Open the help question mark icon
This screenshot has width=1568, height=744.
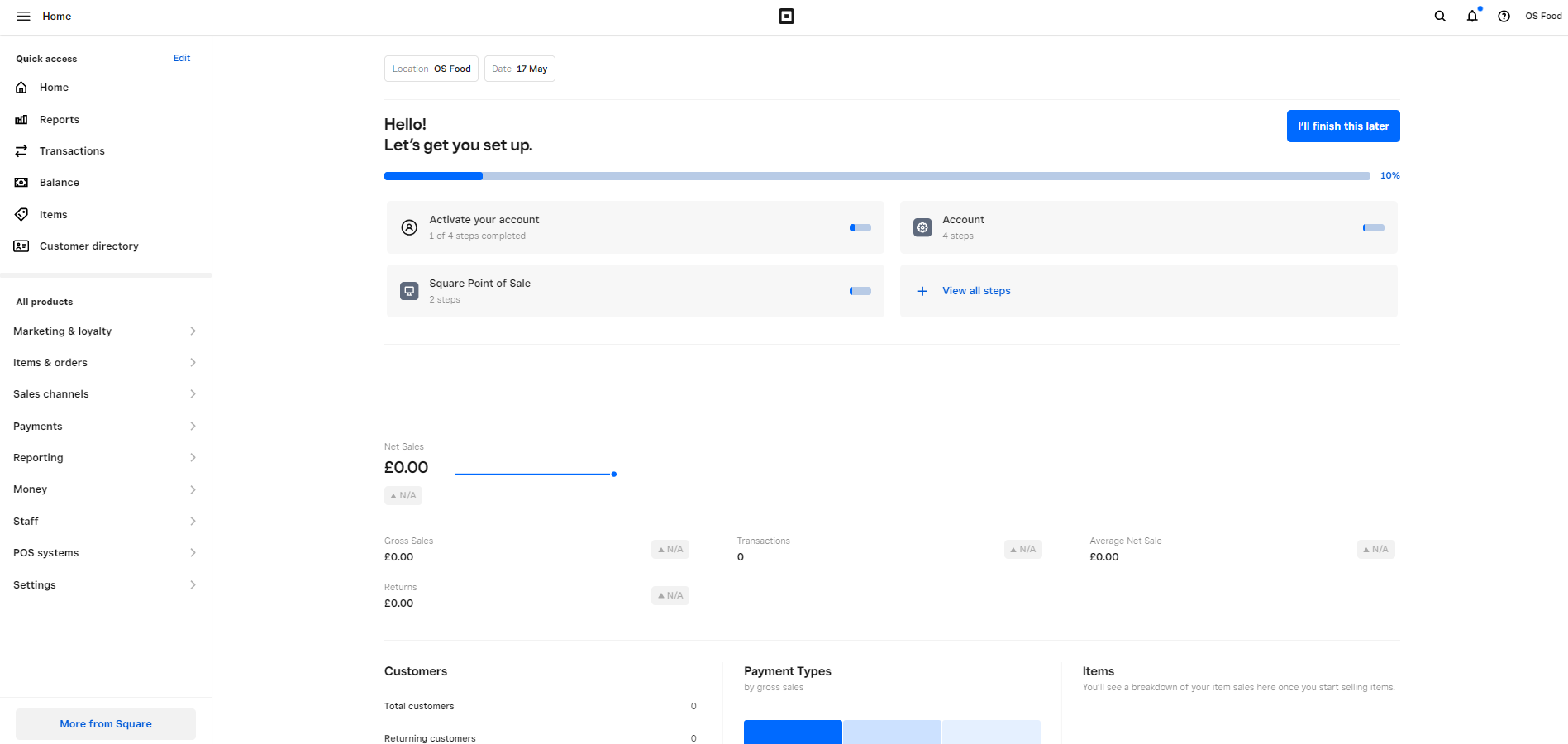point(1504,17)
